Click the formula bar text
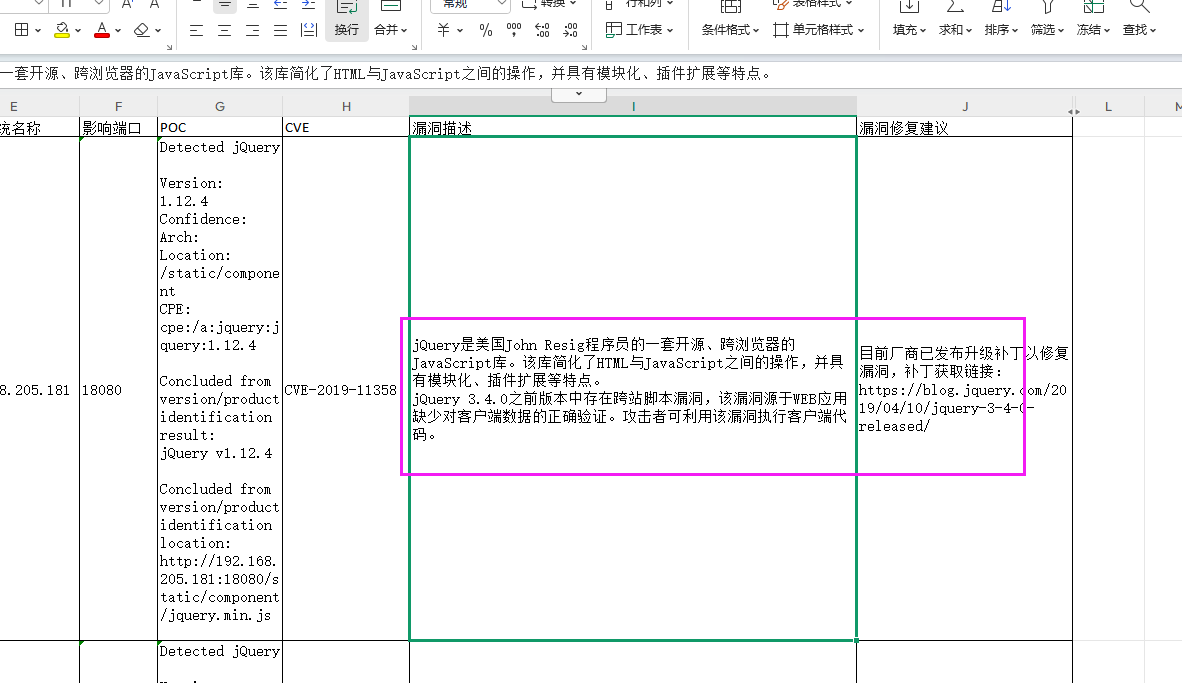The height and width of the screenshot is (683, 1182). pyautogui.click(x=384, y=74)
